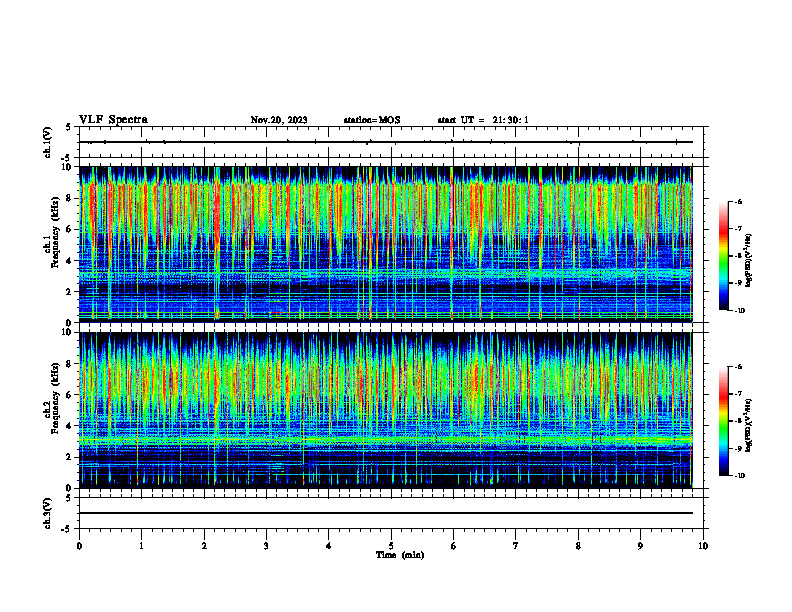This screenshot has width=792, height=612.
Task: Click the ch.3 voltage waveform trace
Action: coord(386,513)
